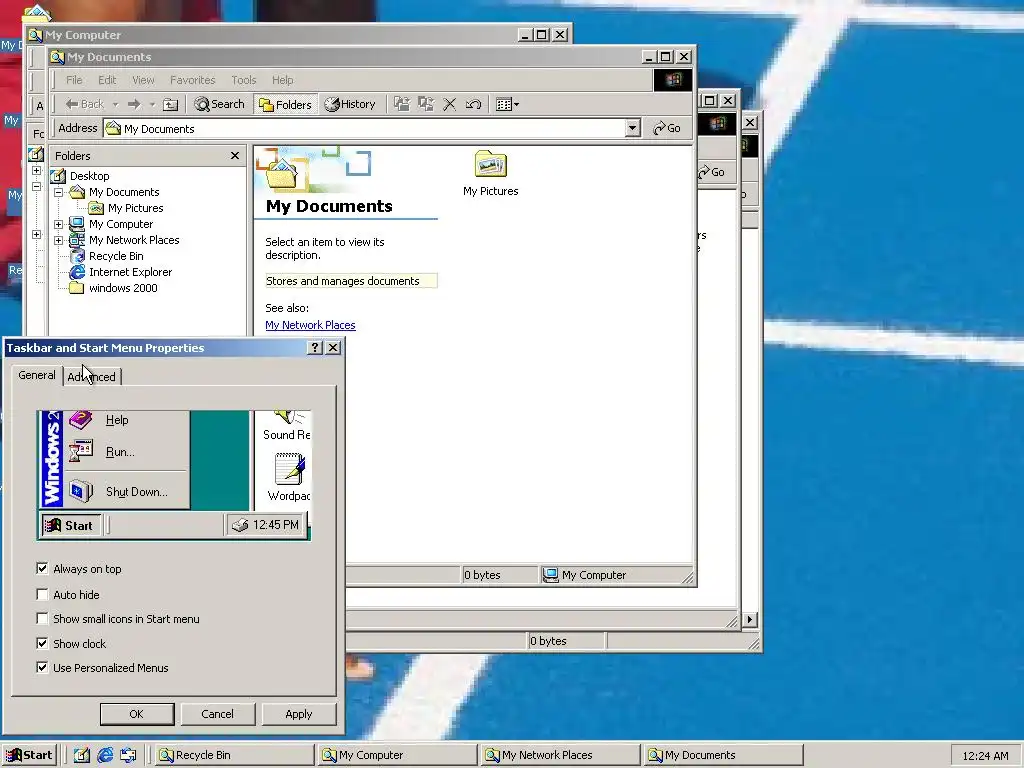Click Apply in Taskbar Properties
This screenshot has width=1024, height=768.
point(298,714)
